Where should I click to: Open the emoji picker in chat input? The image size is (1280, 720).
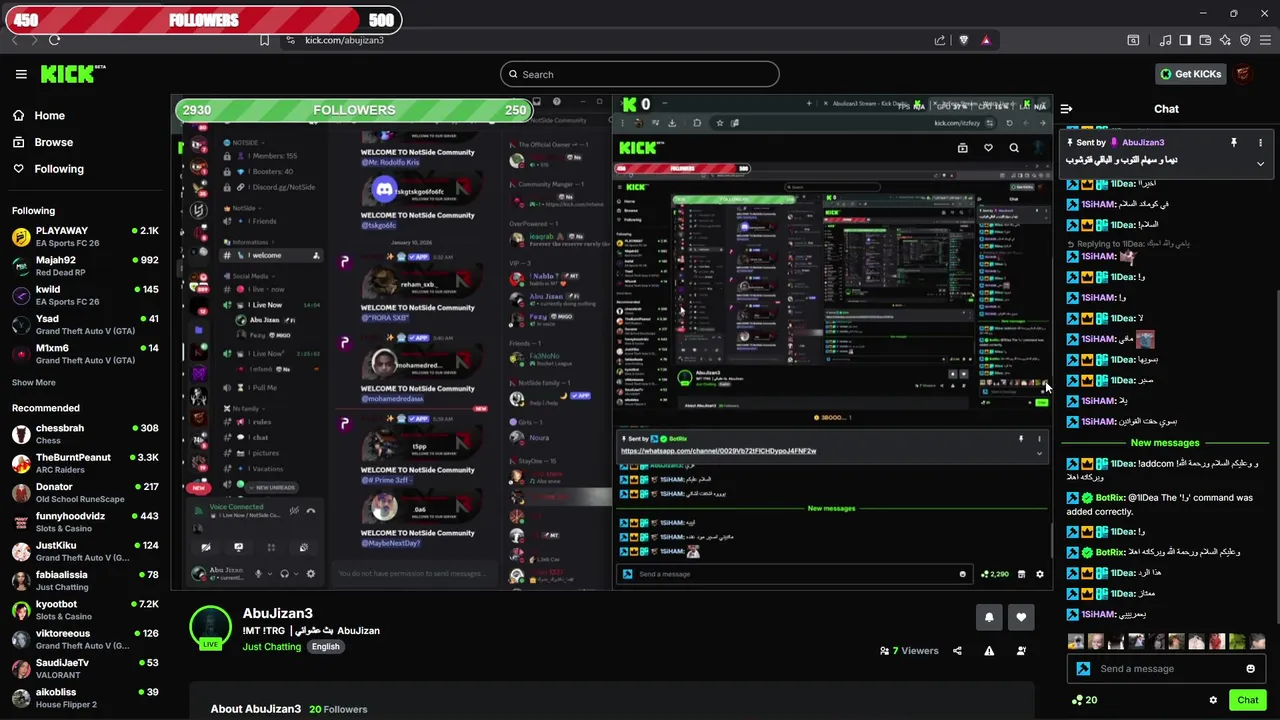[1250, 669]
